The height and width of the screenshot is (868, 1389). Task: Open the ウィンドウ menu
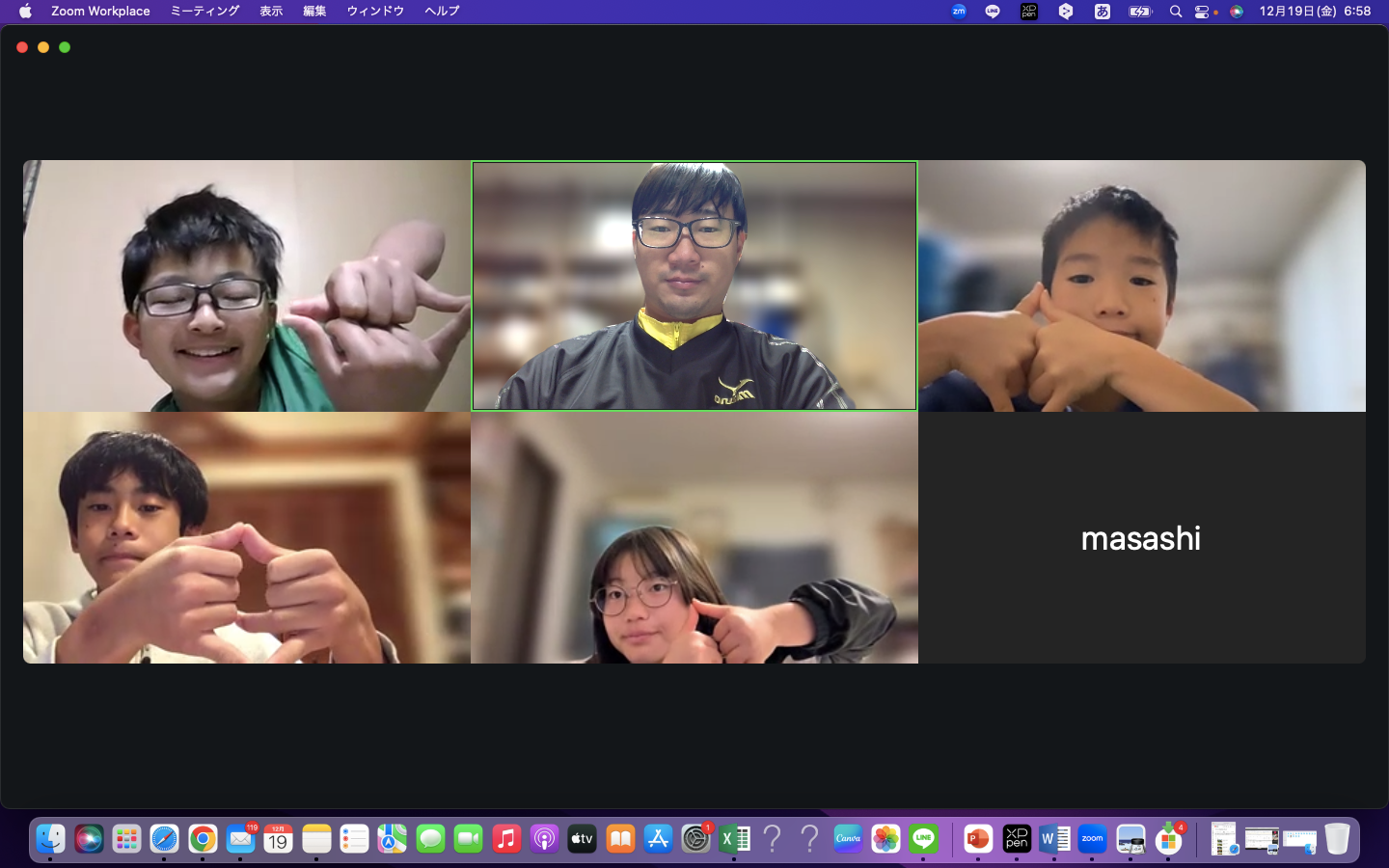tap(375, 12)
